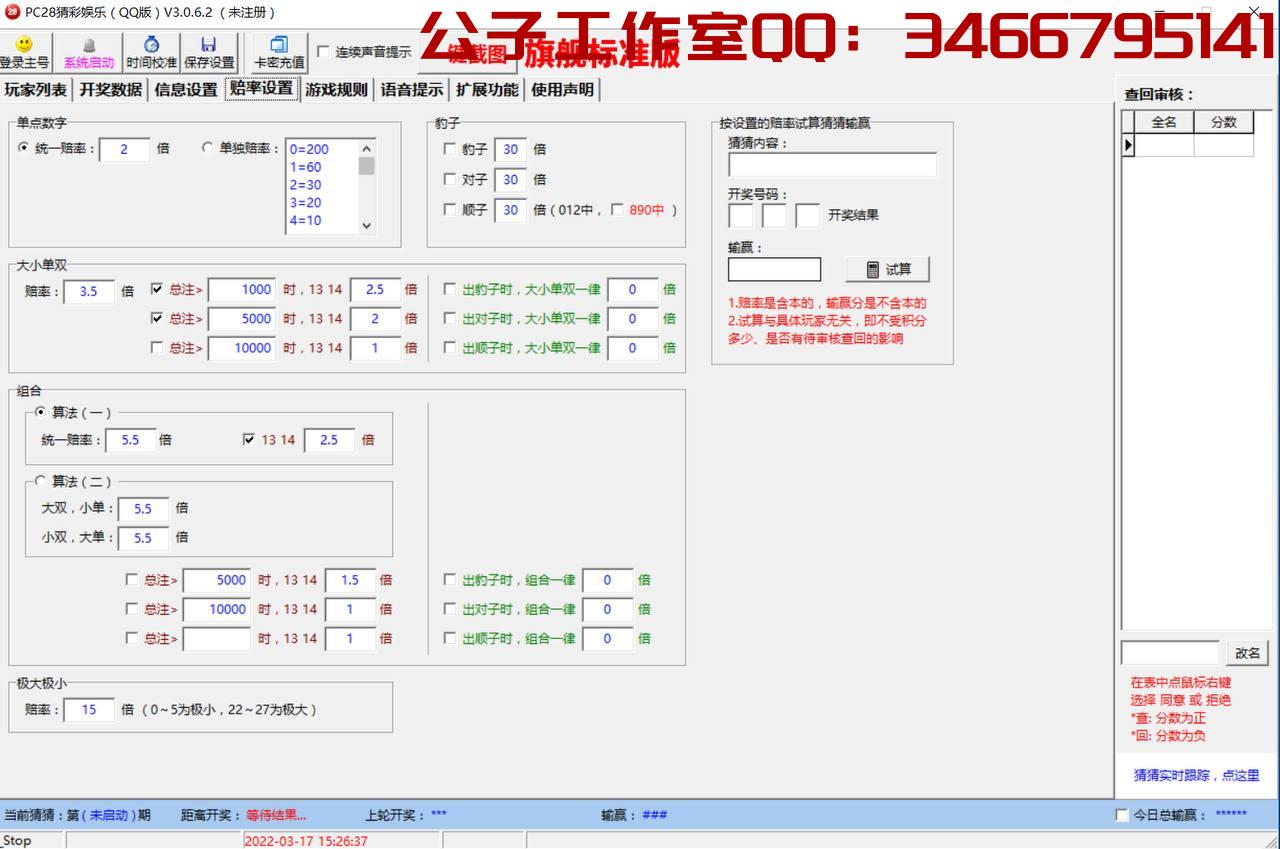The height and width of the screenshot is (849, 1280).
Task: Check 总注>10000 checkbox in 大小单双
Action: (157, 348)
